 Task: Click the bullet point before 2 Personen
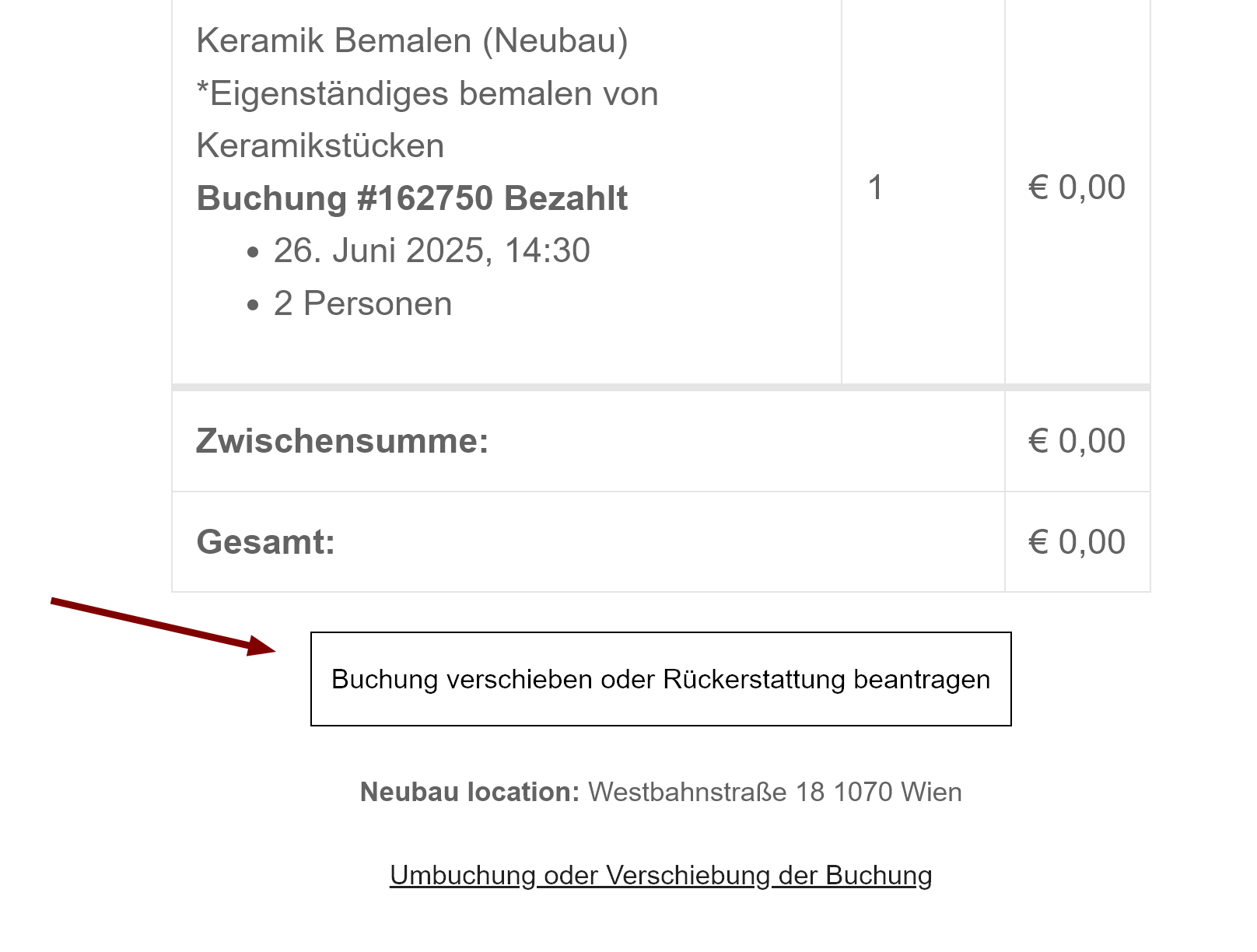pos(252,306)
